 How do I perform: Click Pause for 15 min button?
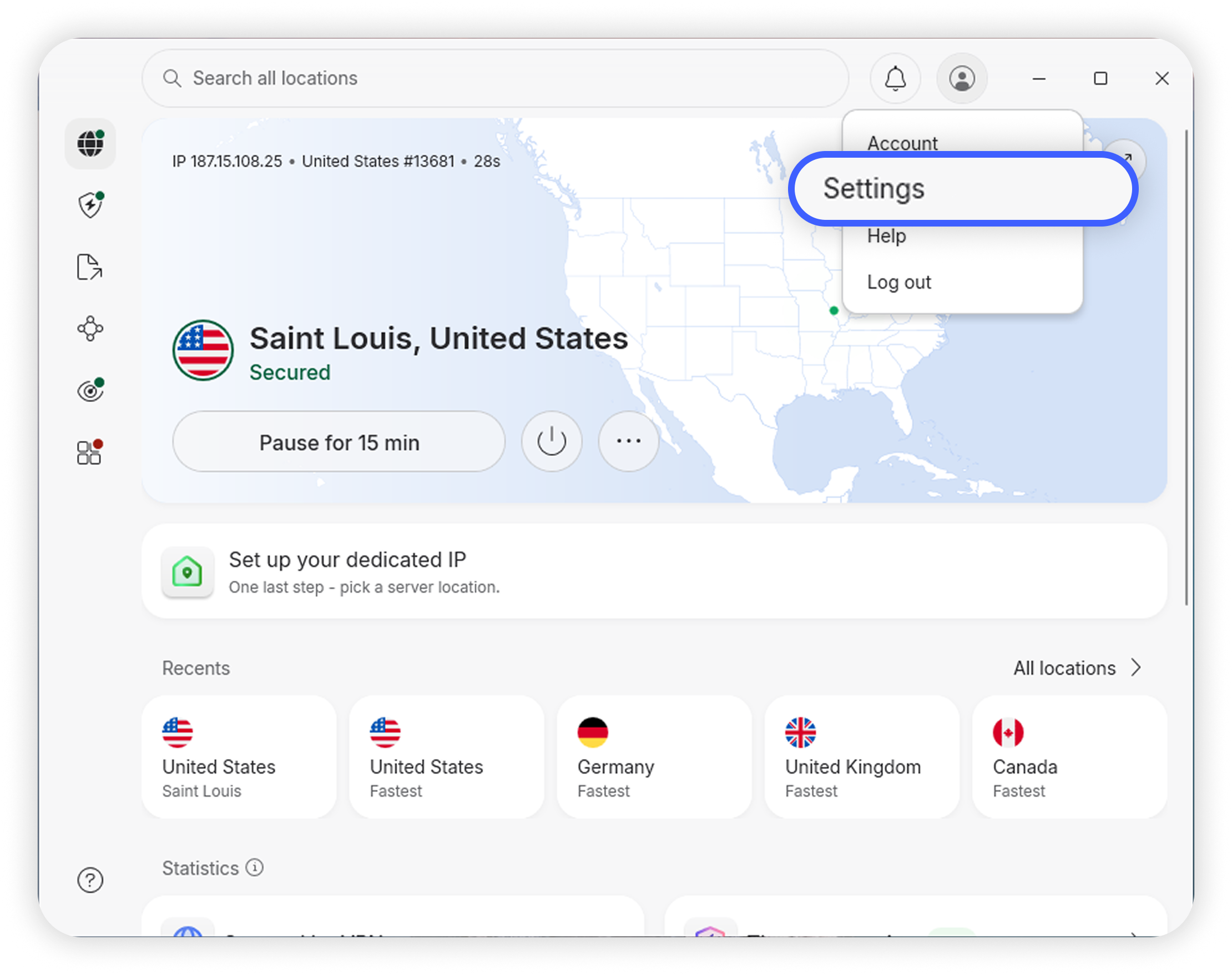tap(339, 441)
